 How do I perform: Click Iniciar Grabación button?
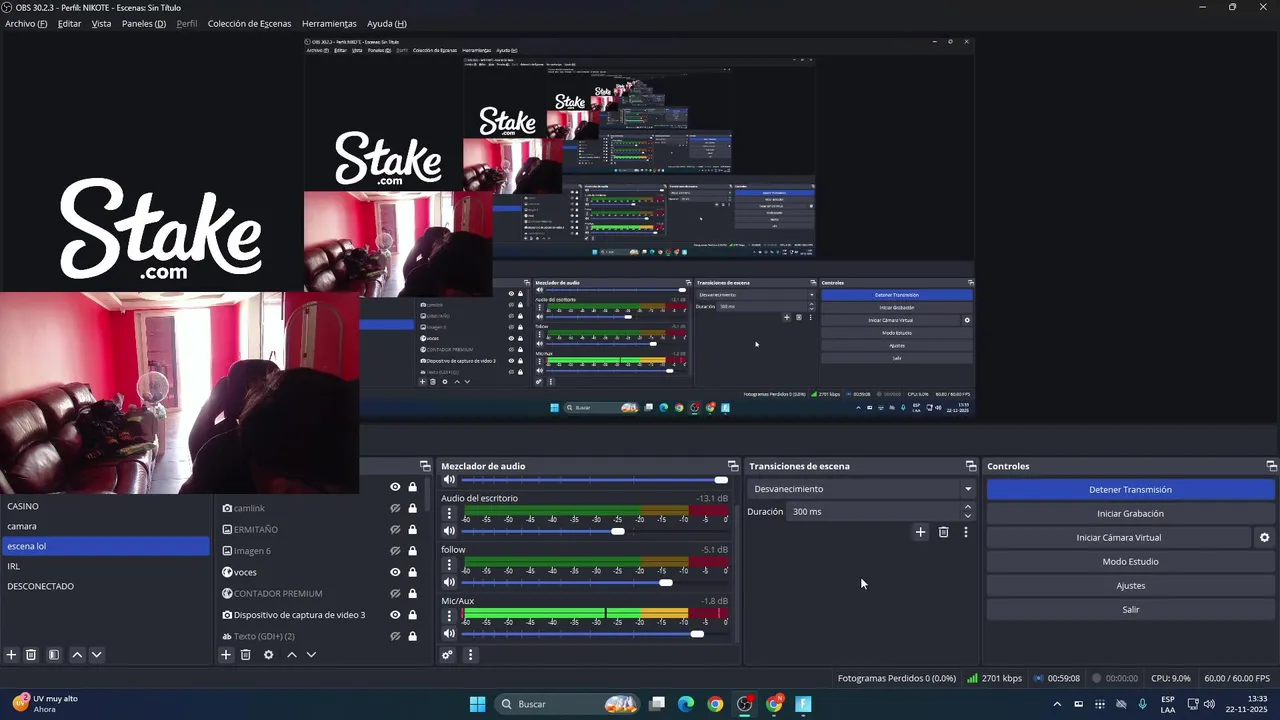click(1130, 513)
